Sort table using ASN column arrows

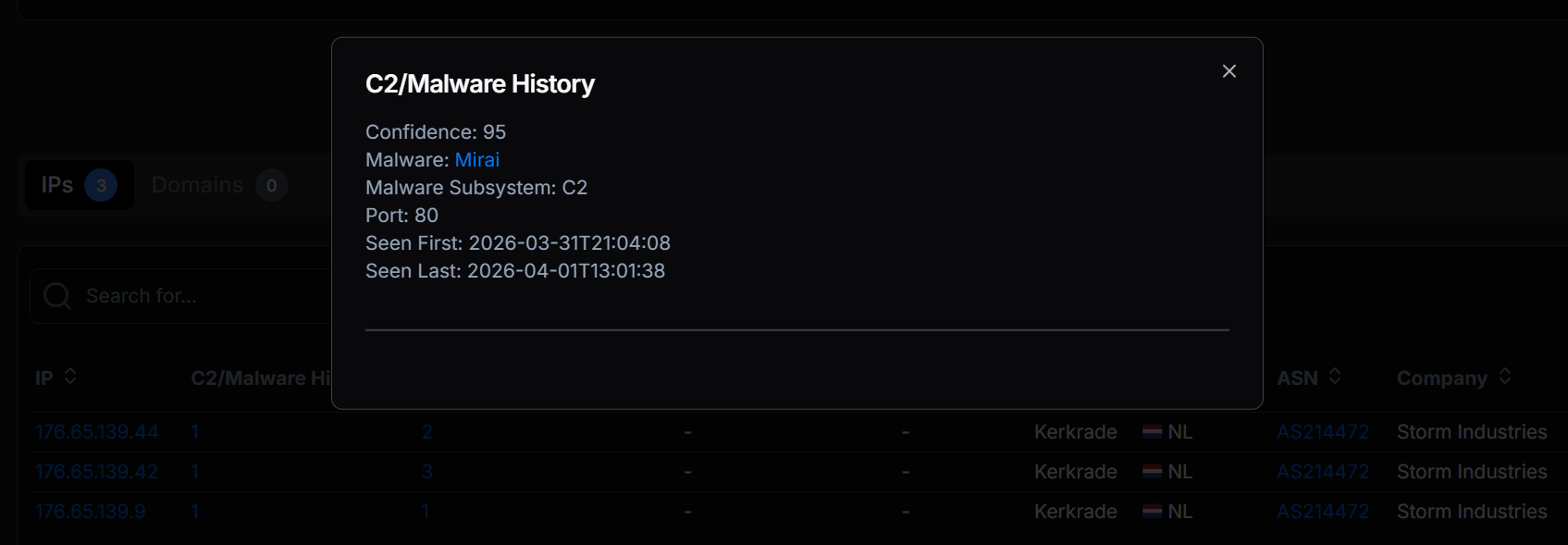(1335, 377)
